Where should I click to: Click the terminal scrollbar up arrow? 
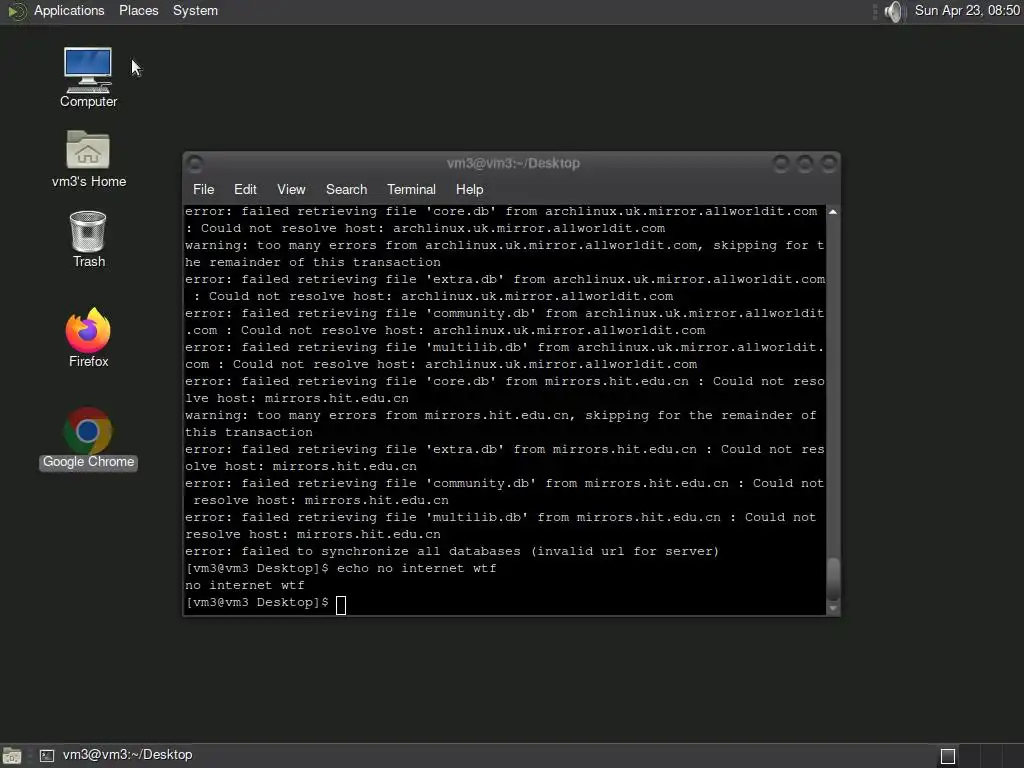tap(833, 212)
